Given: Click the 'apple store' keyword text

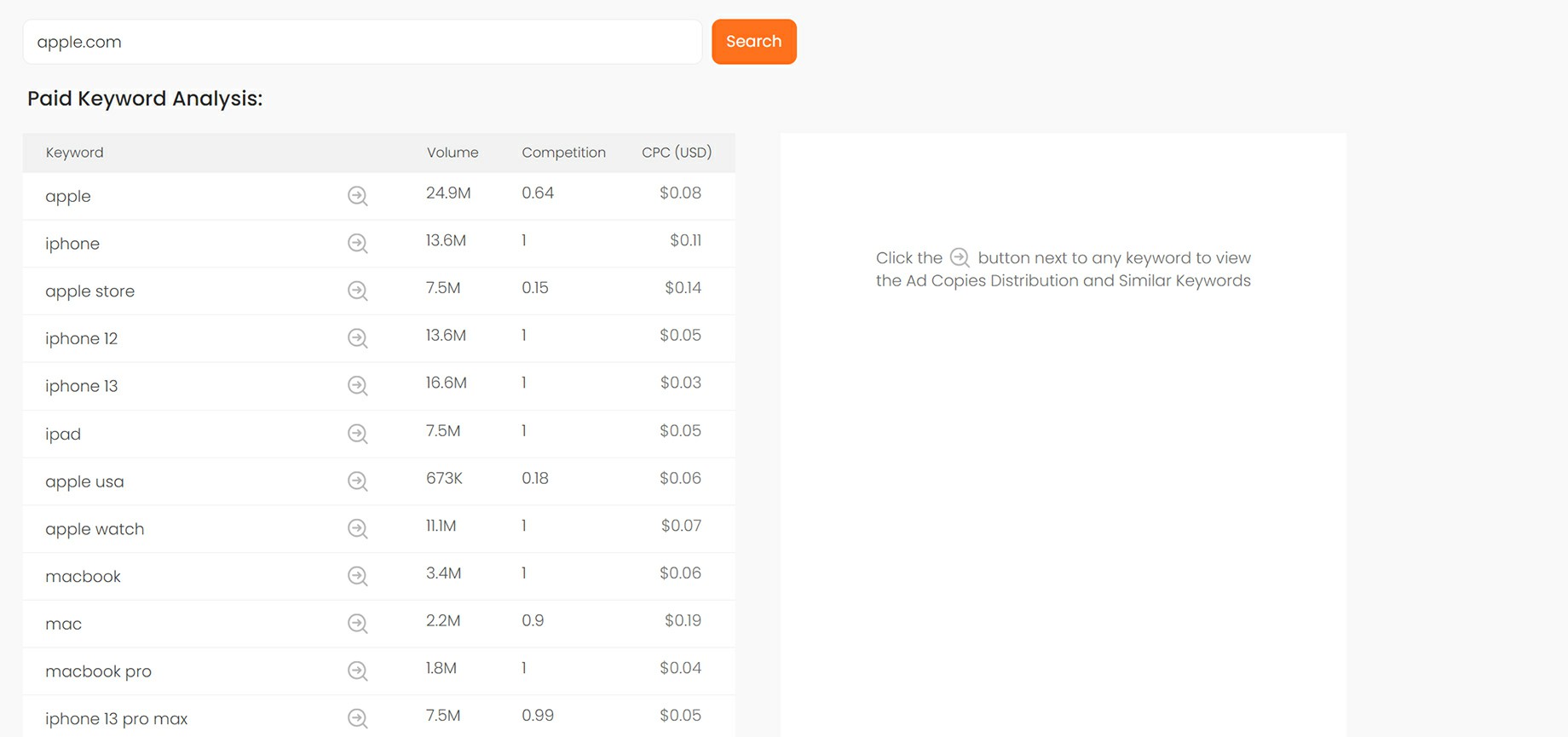Looking at the screenshot, I should pyautogui.click(x=89, y=291).
